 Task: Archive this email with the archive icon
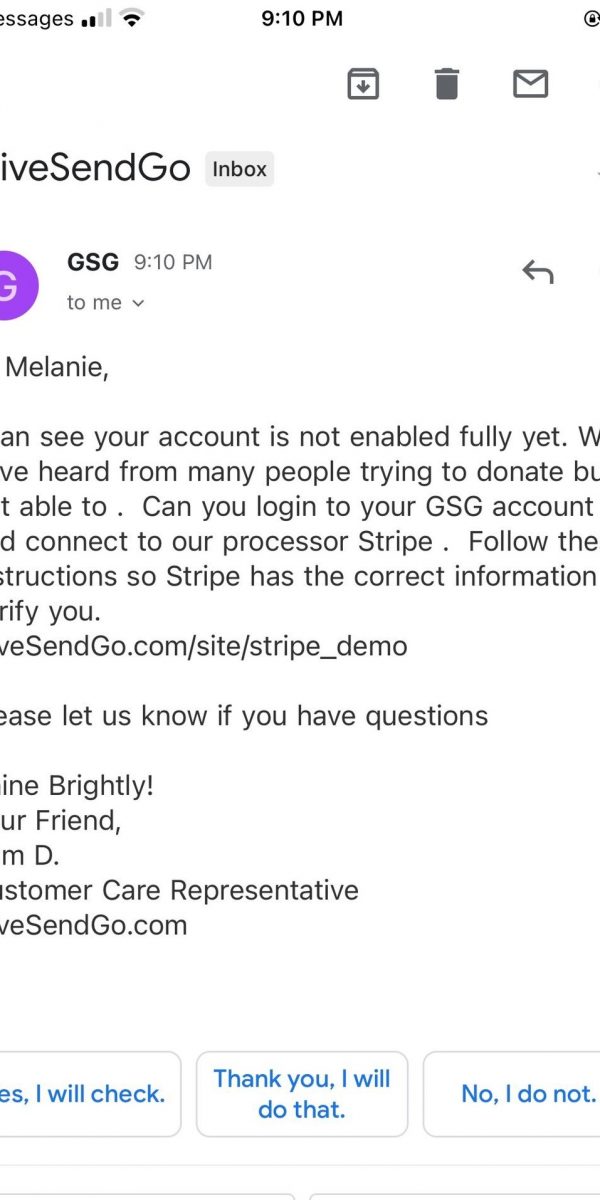363,84
